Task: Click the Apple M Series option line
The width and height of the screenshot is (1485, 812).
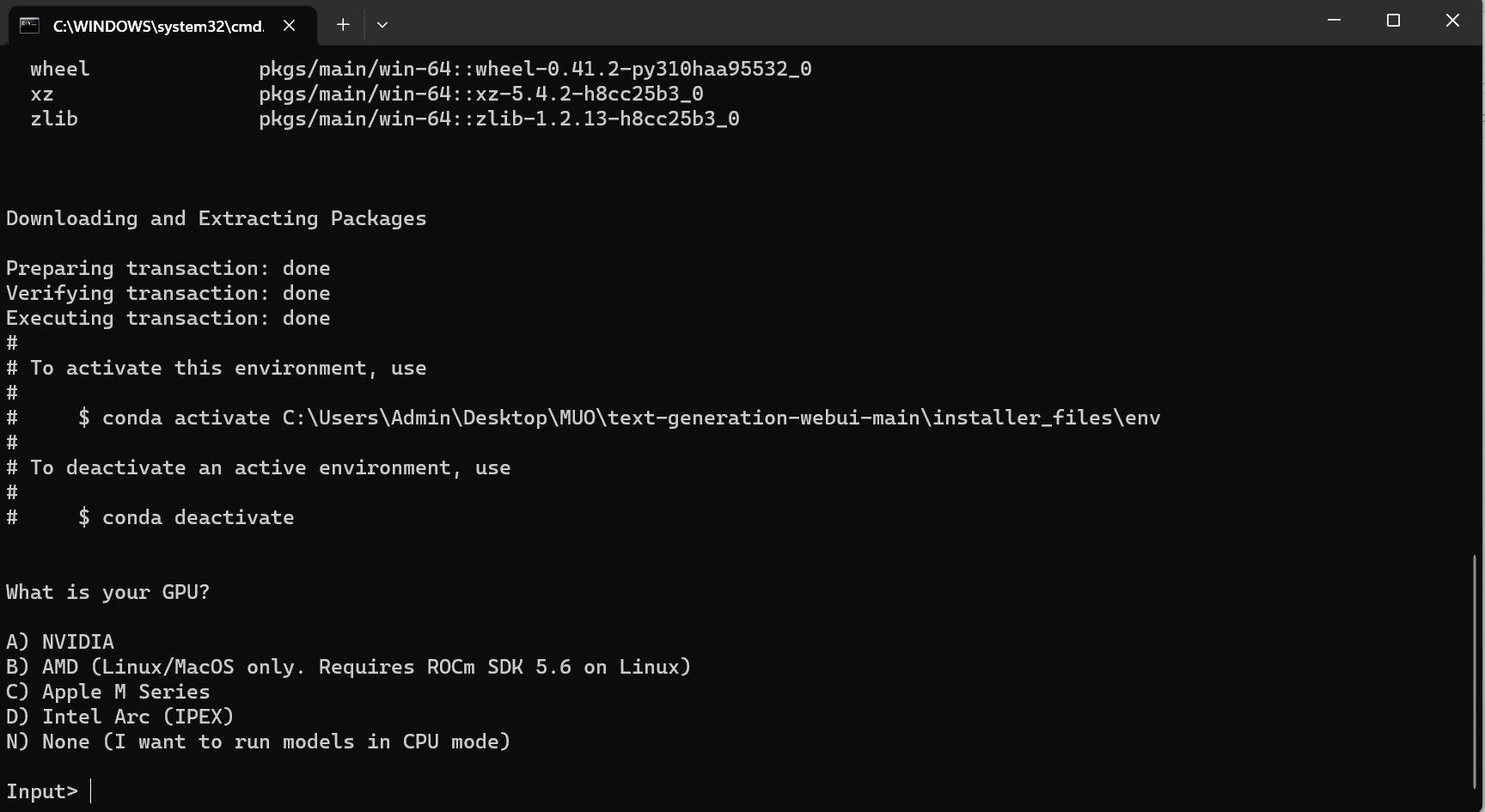Action: pyautogui.click(x=107, y=692)
